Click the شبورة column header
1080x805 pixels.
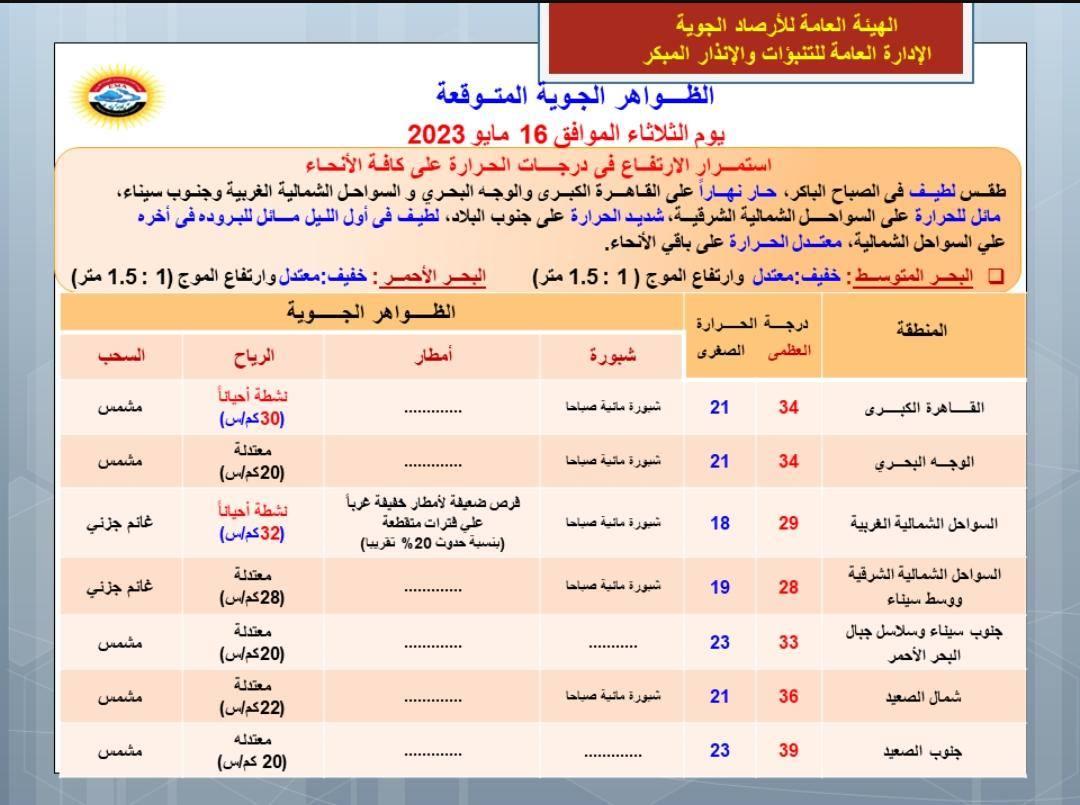[x=611, y=355]
